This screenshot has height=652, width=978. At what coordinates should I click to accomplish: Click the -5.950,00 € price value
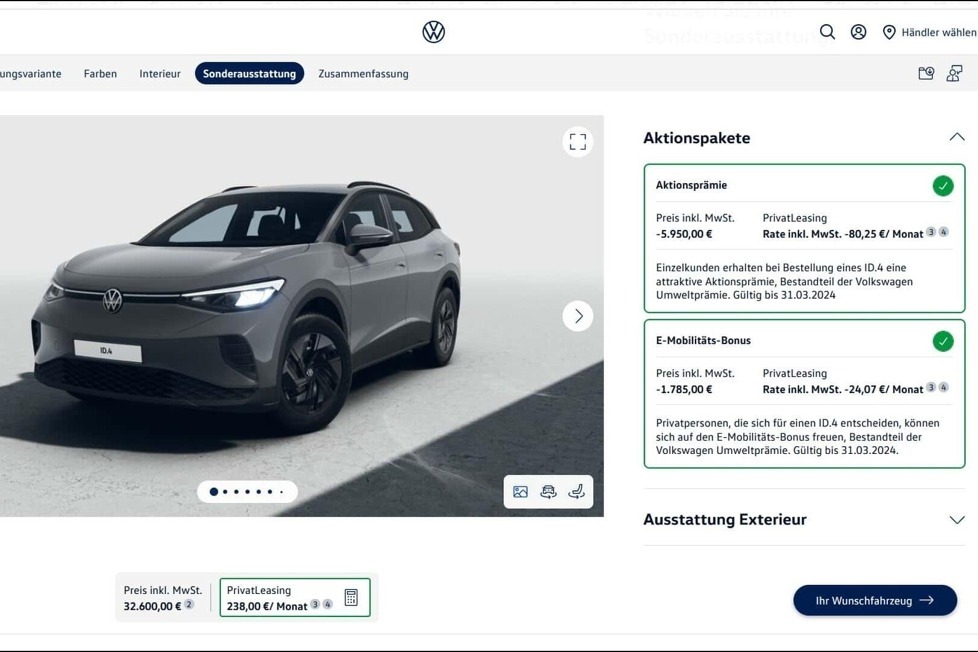point(684,234)
